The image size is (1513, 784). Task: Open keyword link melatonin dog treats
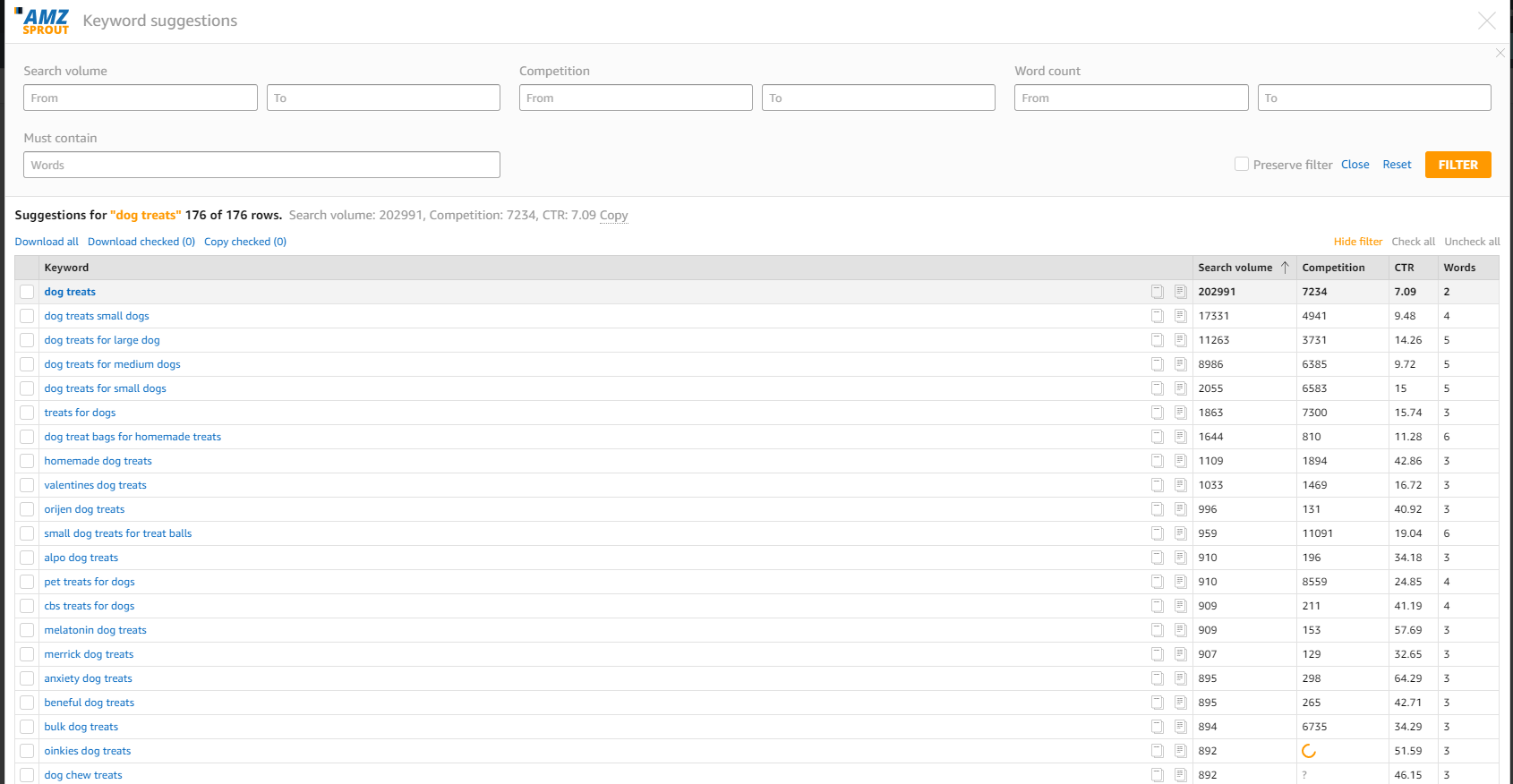(95, 630)
